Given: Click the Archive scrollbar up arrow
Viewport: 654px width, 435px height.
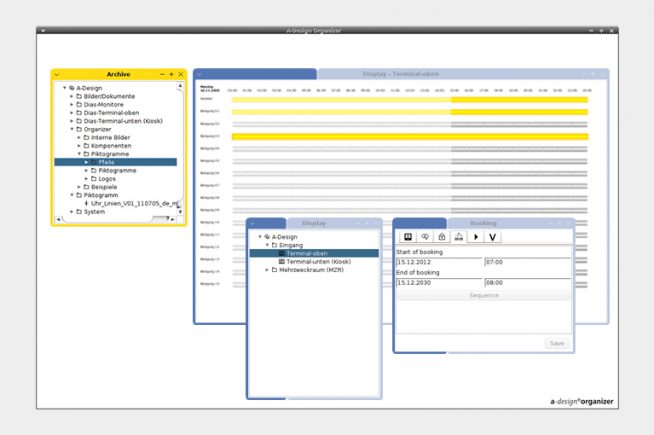Looking at the screenshot, I should click(x=180, y=86).
